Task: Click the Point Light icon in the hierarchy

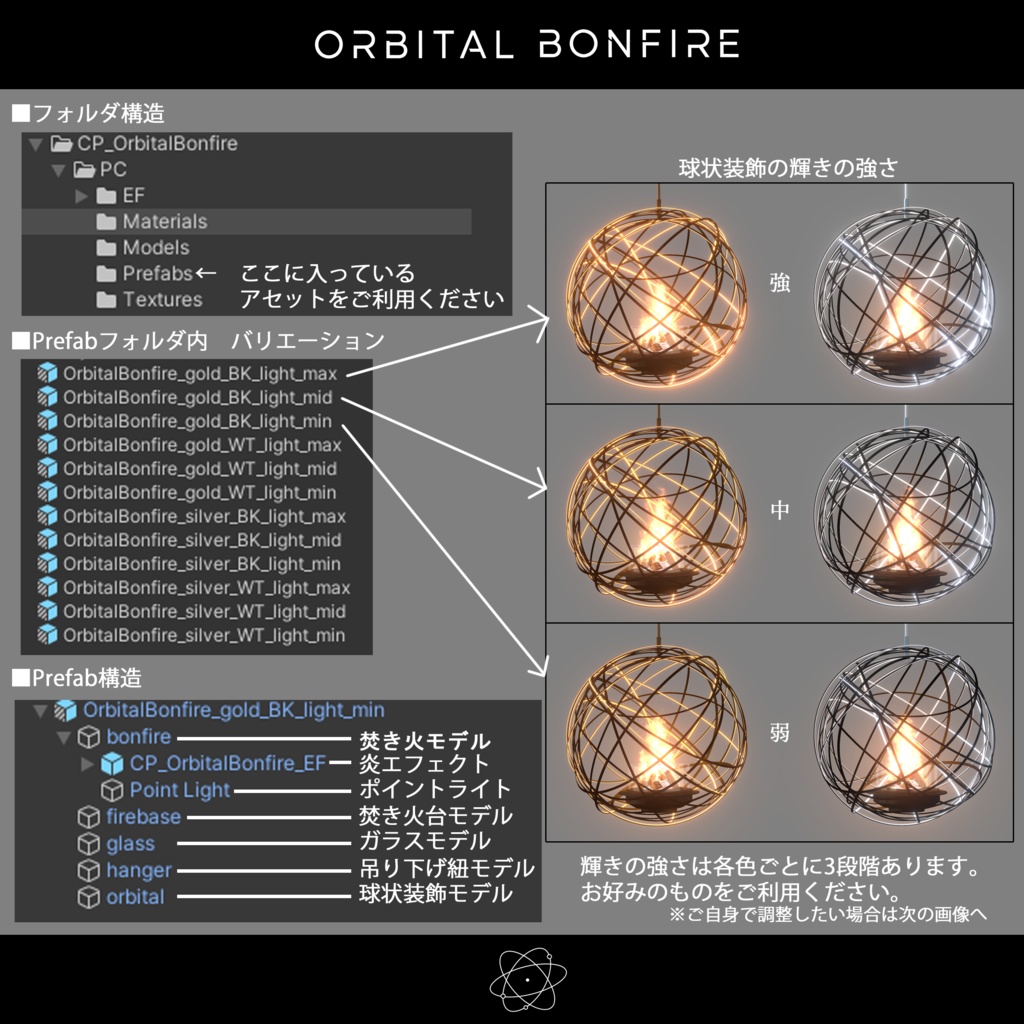Action: (111, 790)
